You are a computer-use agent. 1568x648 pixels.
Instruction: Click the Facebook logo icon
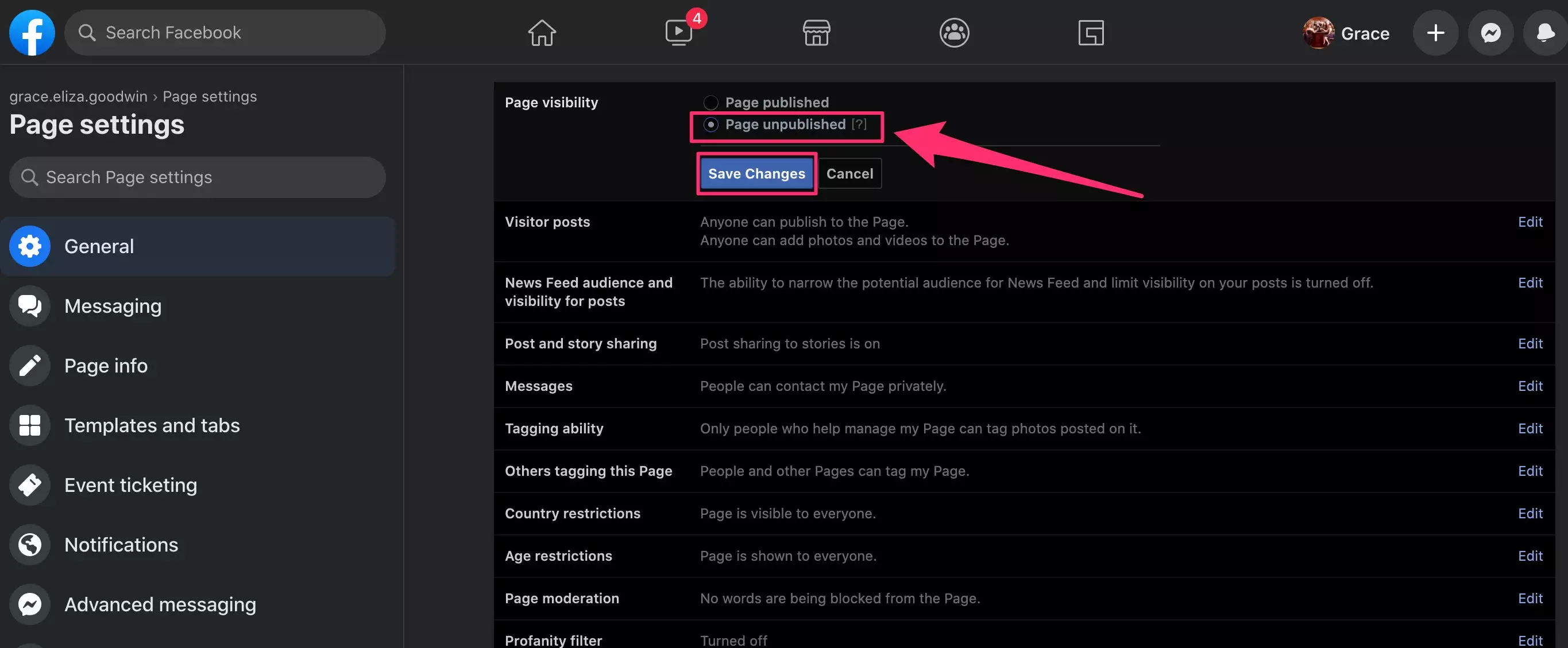click(x=32, y=33)
